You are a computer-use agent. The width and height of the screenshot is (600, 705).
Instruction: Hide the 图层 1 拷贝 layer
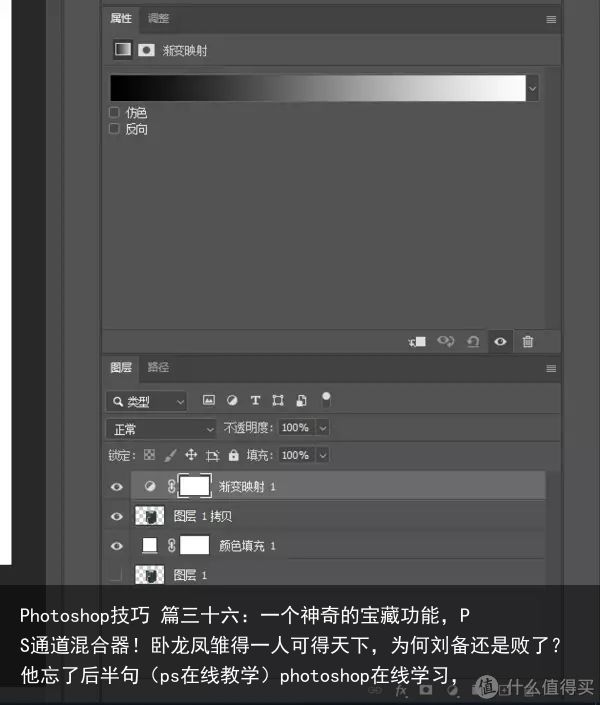(116, 516)
